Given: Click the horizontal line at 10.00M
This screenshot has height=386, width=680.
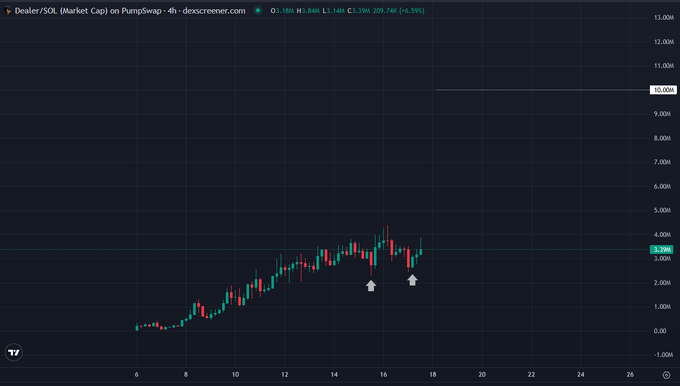Looking at the screenshot, I should pos(542,90).
